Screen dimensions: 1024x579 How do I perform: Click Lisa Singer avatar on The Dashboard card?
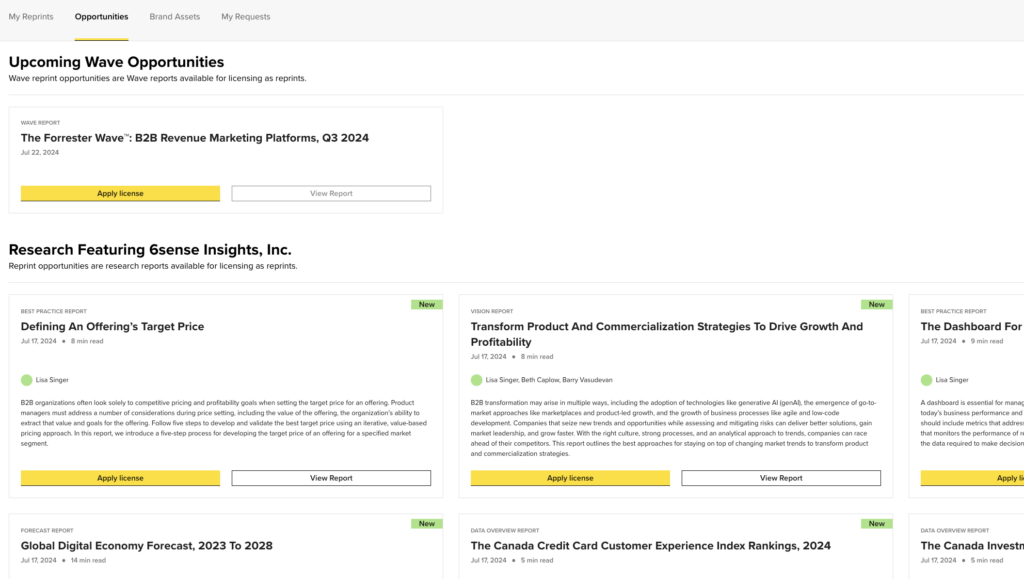[926, 380]
